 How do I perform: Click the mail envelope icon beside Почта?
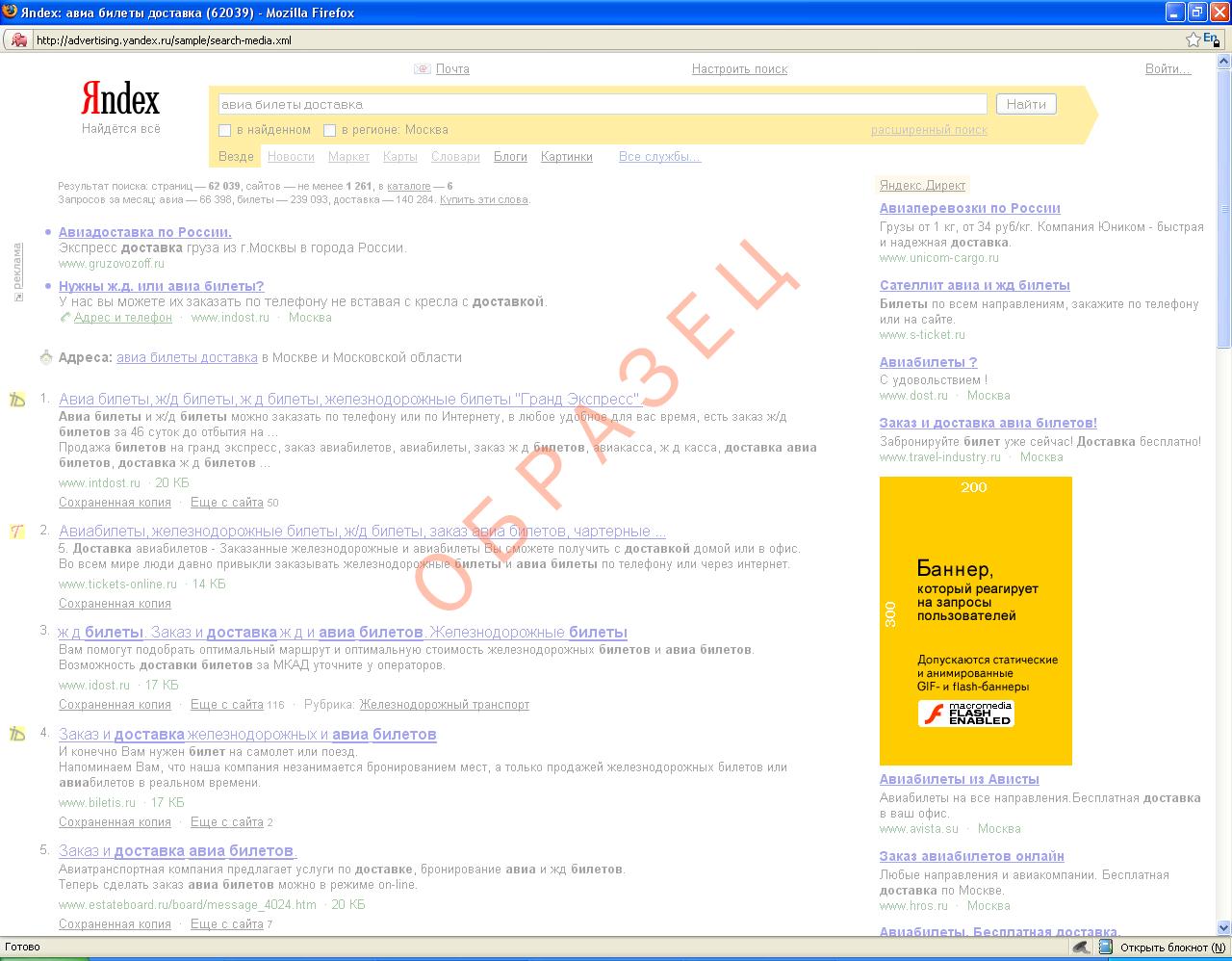(423, 68)
